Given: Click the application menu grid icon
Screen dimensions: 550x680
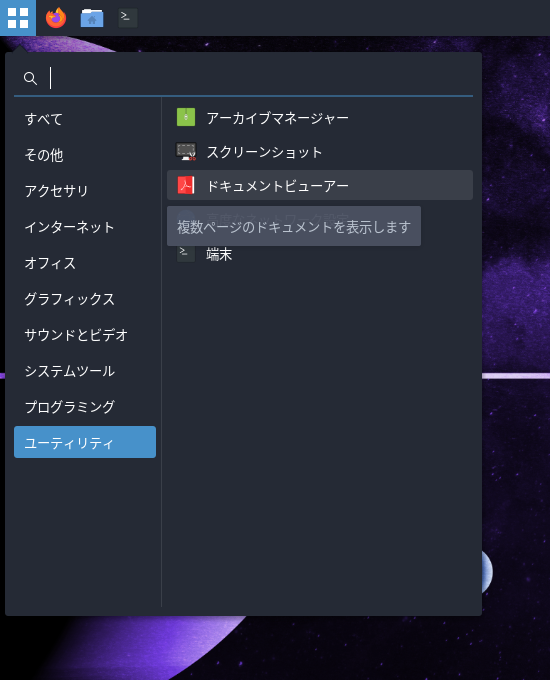Looking at the screenshot, I should tap(18, 18).
